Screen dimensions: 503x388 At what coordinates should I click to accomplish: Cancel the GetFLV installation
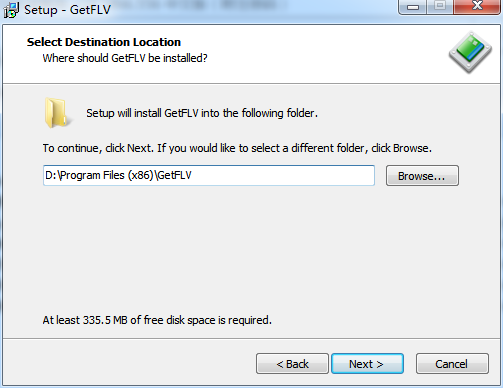tap(452, 364)
